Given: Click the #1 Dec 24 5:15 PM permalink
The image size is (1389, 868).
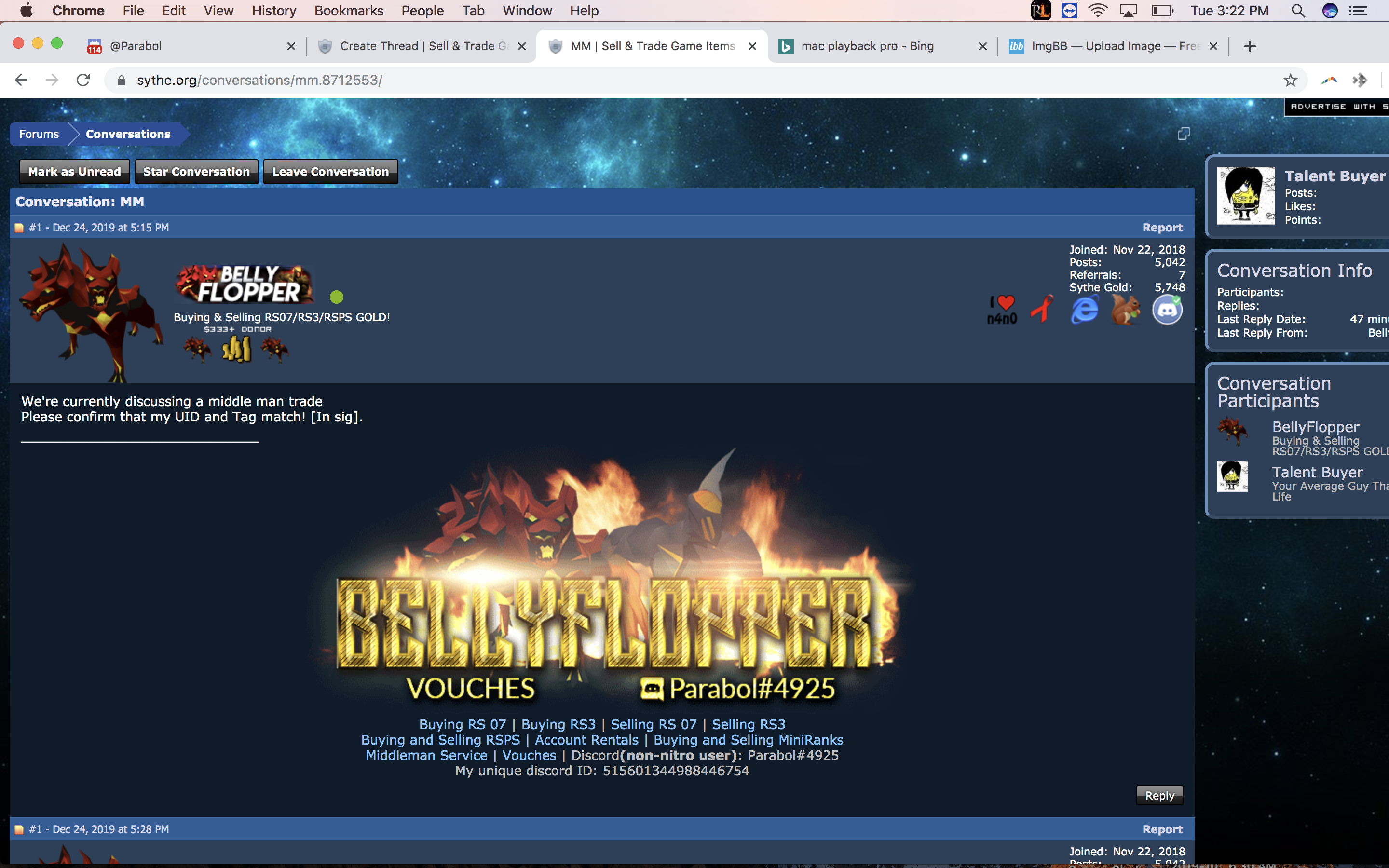Looking at the screenshot, I should (99, 227).
